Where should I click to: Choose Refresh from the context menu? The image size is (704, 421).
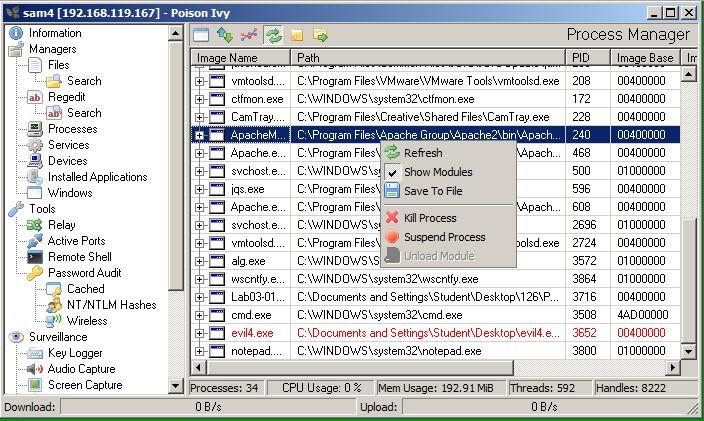click(448, 153)
